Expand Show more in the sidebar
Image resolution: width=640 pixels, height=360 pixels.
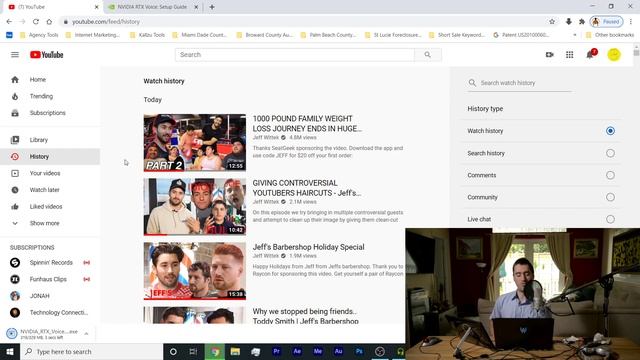[x=50, y=223]
